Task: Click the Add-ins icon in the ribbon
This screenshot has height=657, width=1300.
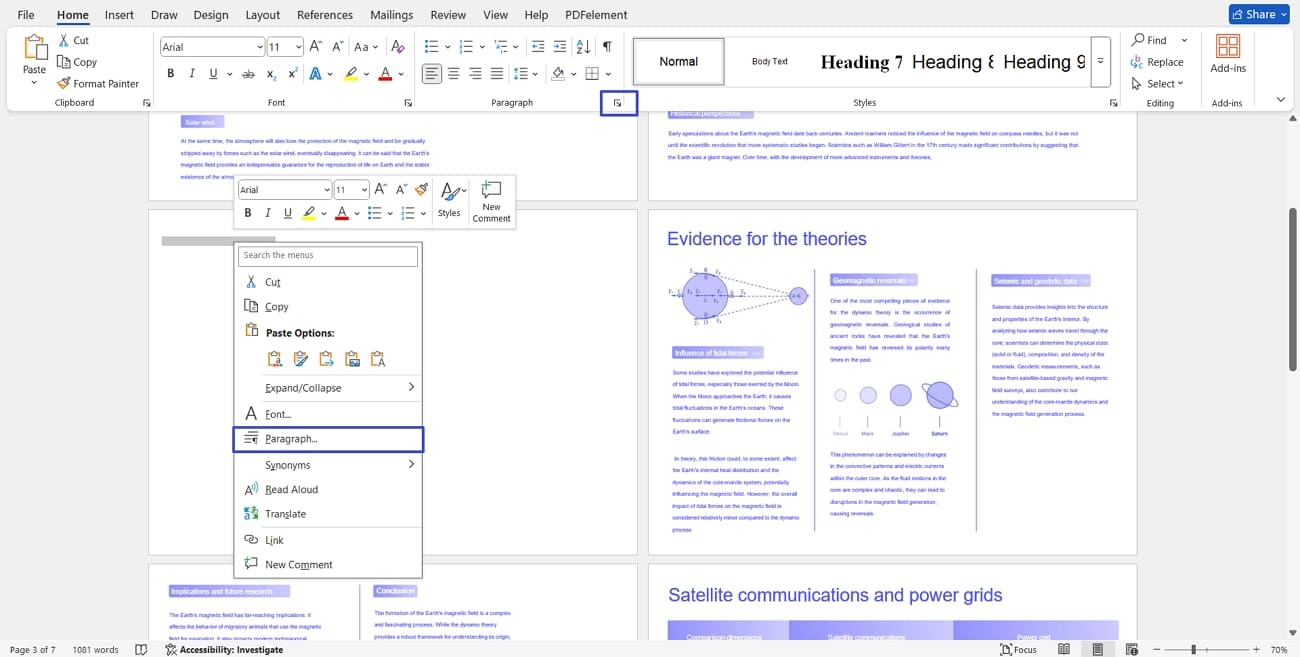Action: [x=1227, y=53]
